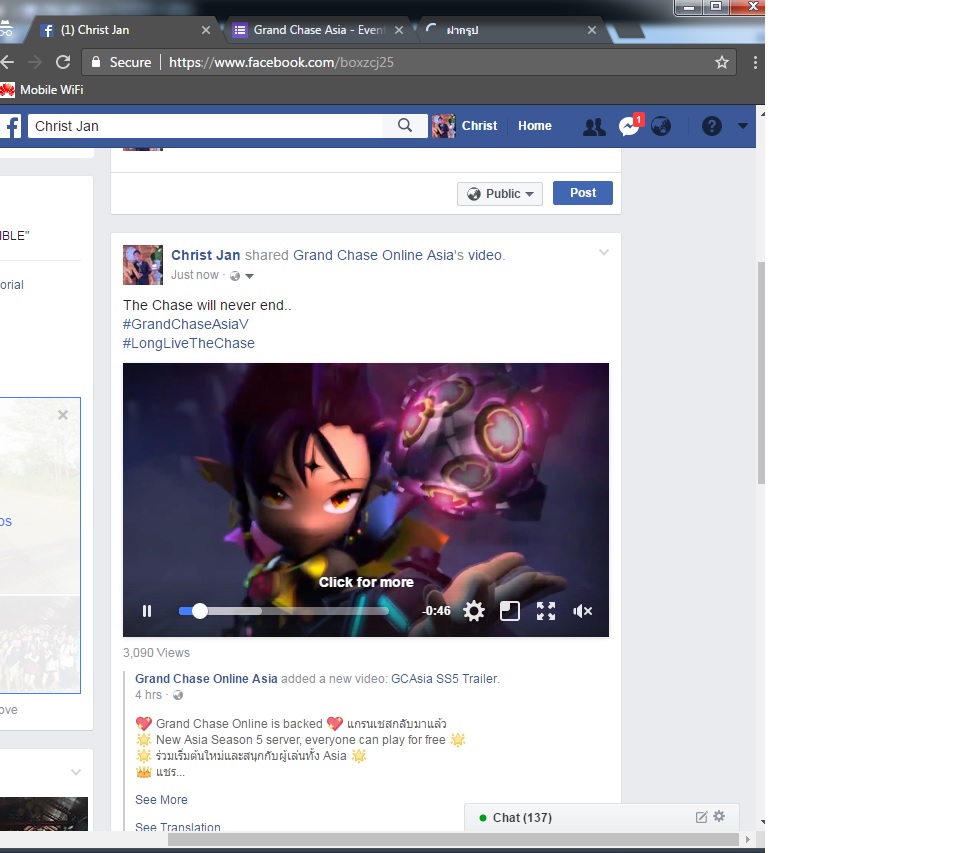The width and height of the screenshot is (960, 853).
Task: Switch to the ฝากรูป tab
Action: 509,29
